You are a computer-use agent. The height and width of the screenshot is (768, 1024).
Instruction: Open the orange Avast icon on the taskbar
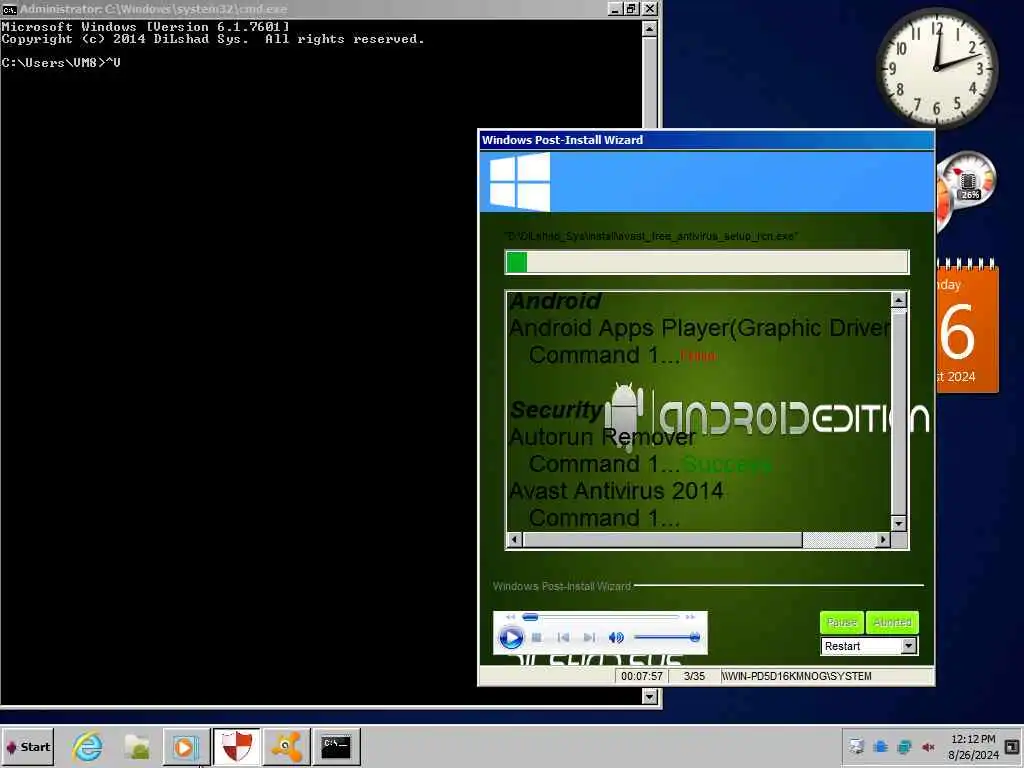click(286, 747)
